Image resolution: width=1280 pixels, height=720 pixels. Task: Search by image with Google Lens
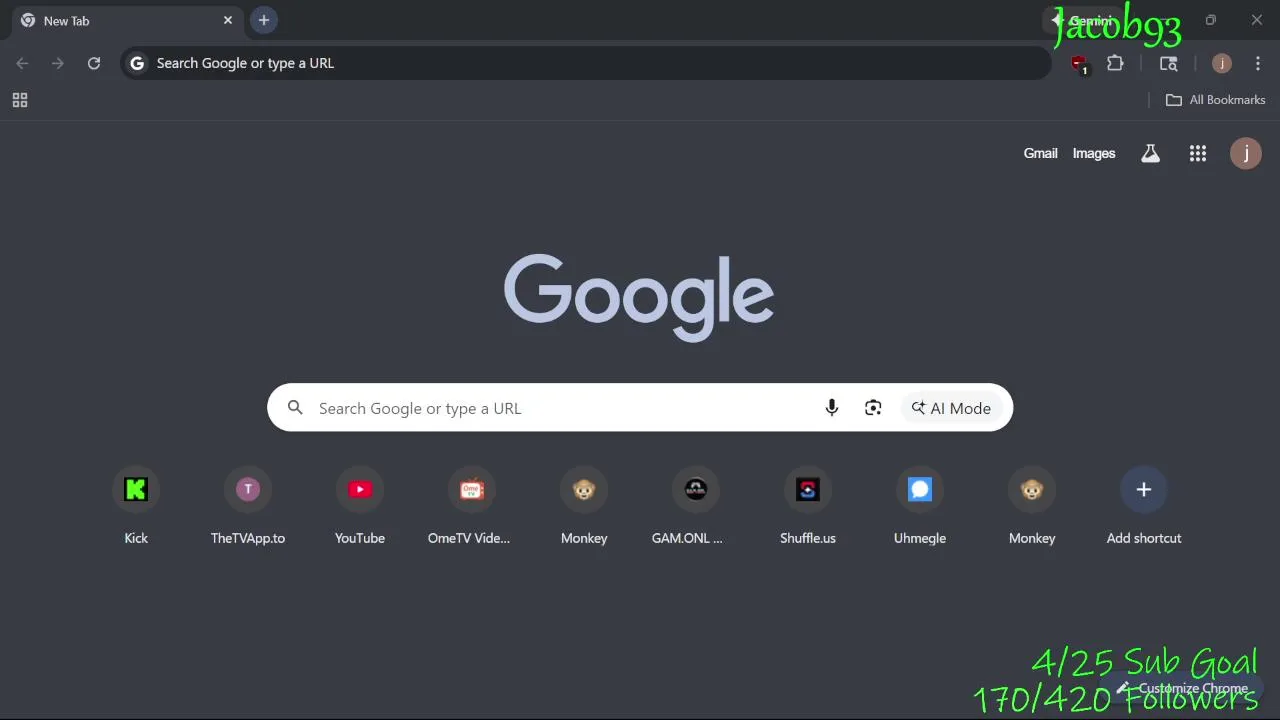pyautogui.click(x=873, y=408)
